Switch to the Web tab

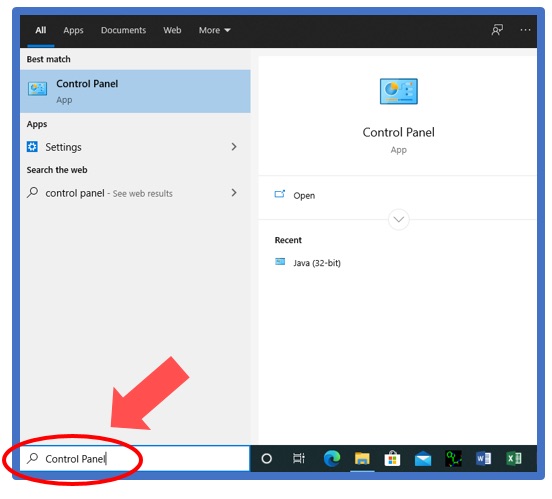coord(172,30)
